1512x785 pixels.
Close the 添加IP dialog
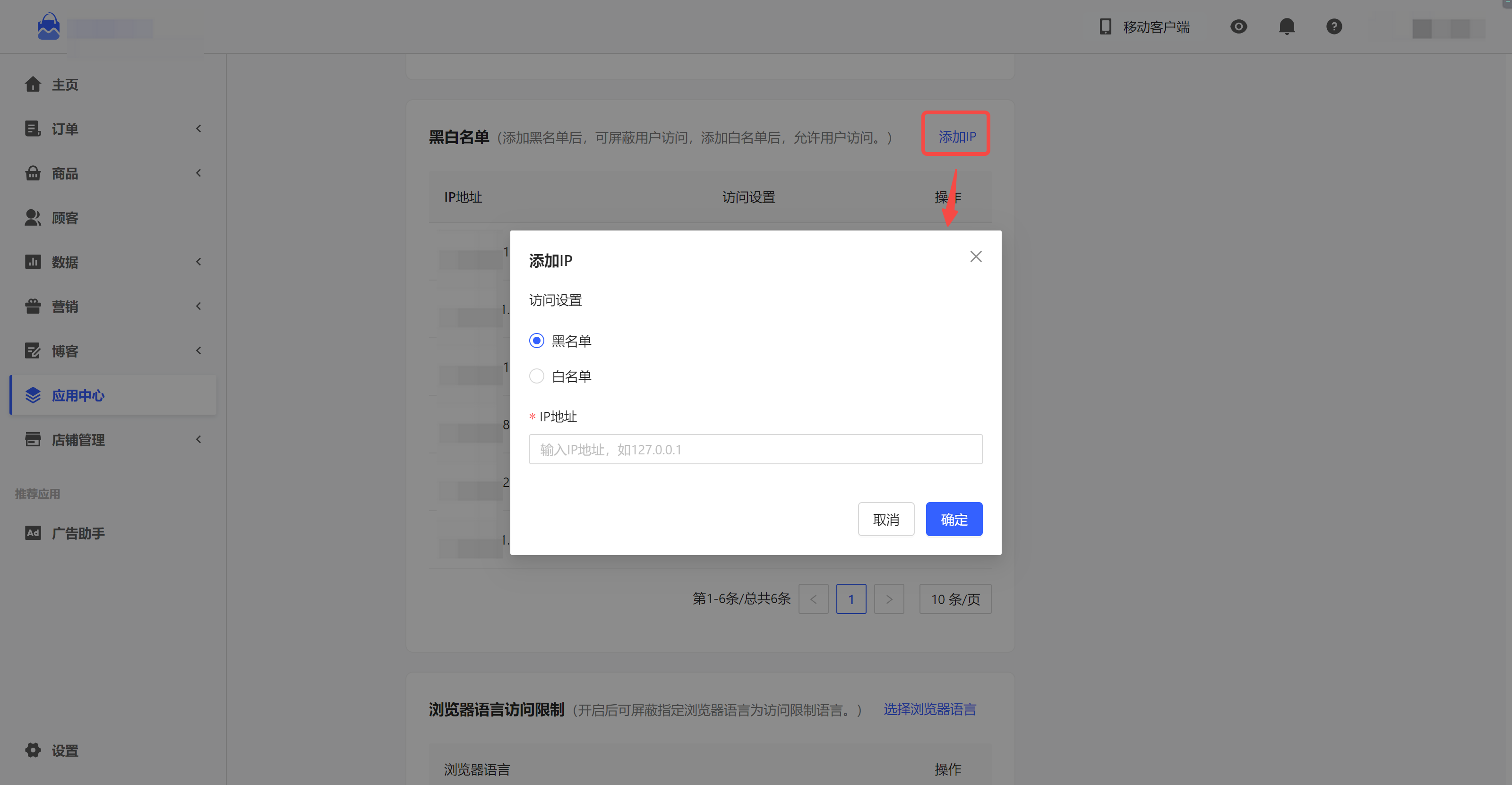click(x=976, y=256)
